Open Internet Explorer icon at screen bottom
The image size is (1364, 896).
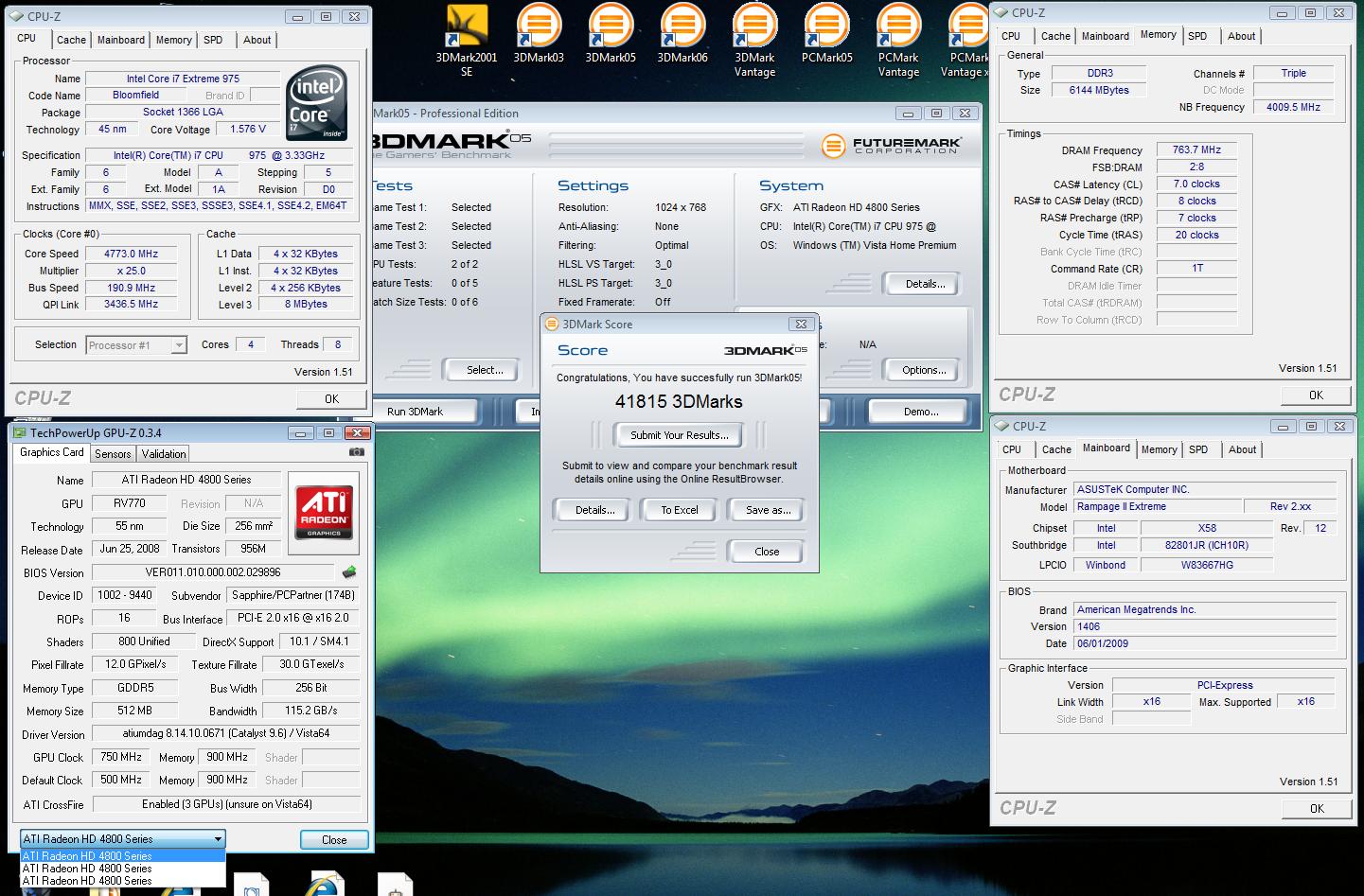coord(325,883)
